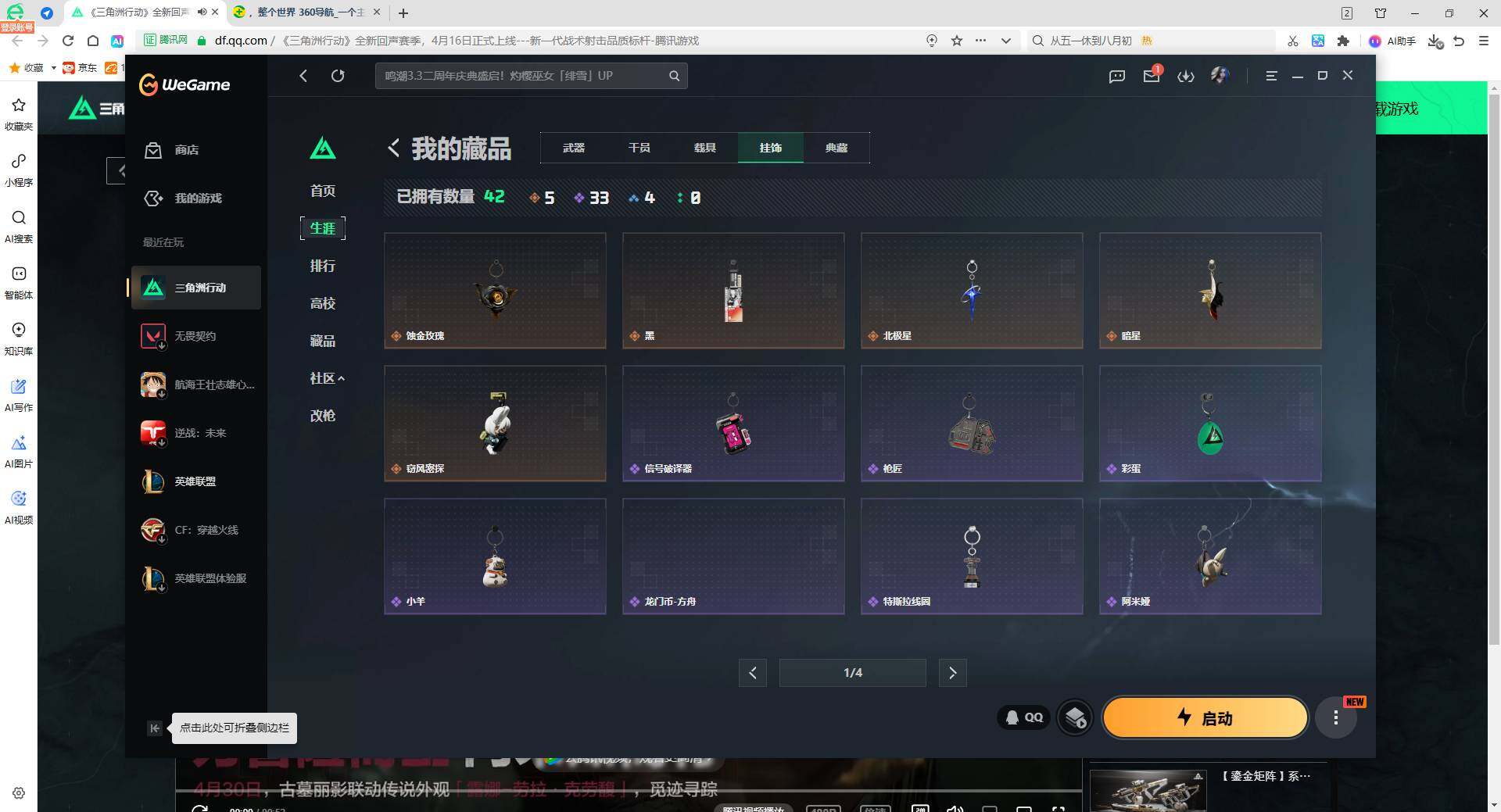The width and height of the screenshot is (1501, 812).
Task: Open 窃风密探 charm card
Action: [x=495, y=424]
